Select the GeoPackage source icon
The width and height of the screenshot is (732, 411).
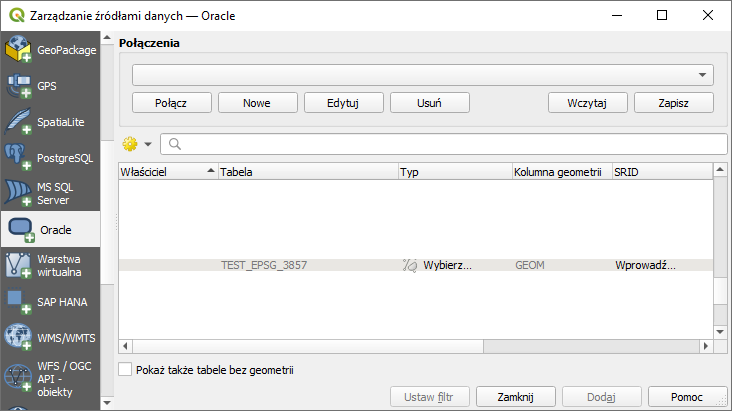tap(19, 50)
